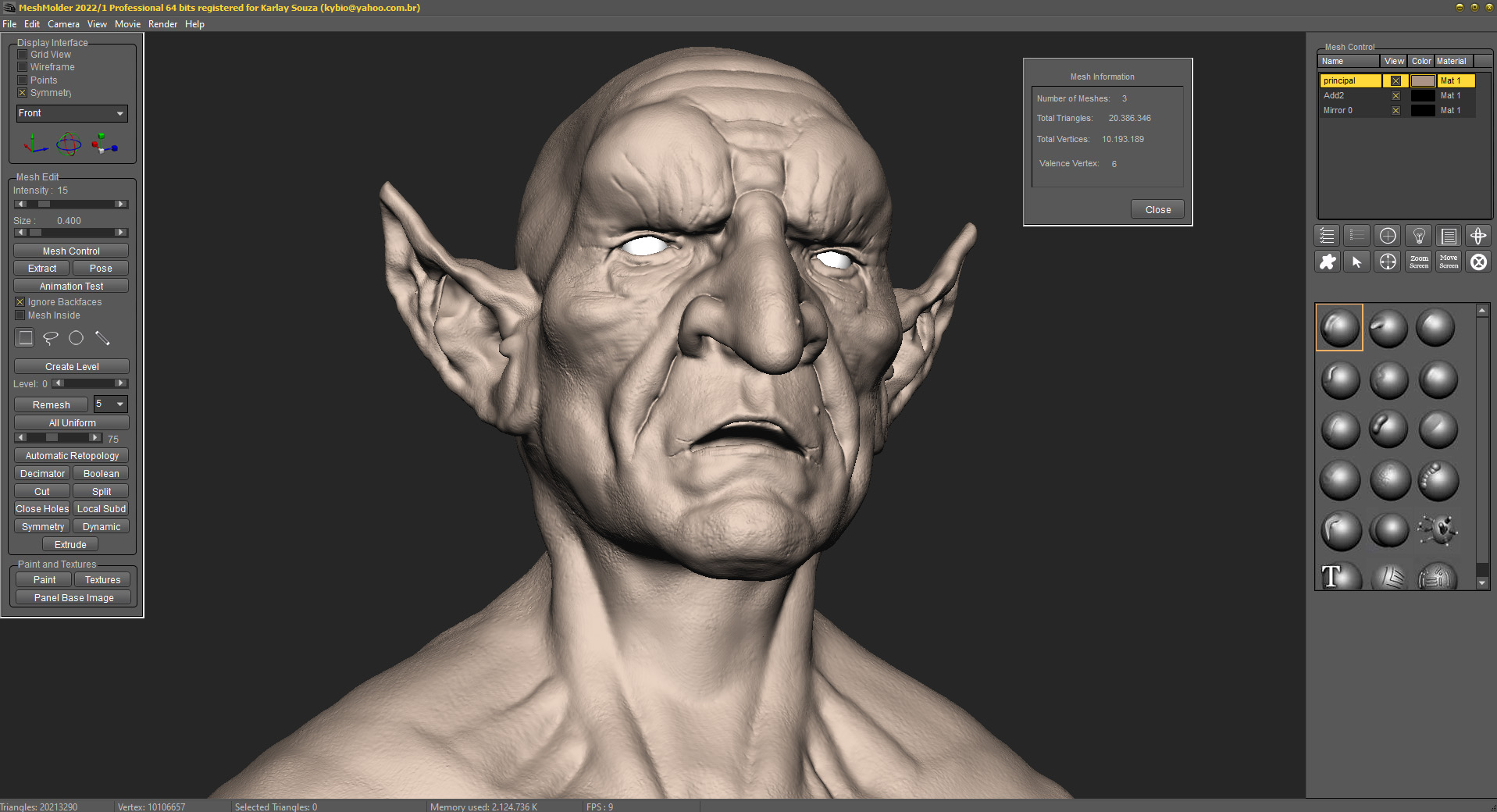Click the dimmed bullet list icon in the right toolbar
This screenshot has height=812, width=1497.
coord(1357,236)
